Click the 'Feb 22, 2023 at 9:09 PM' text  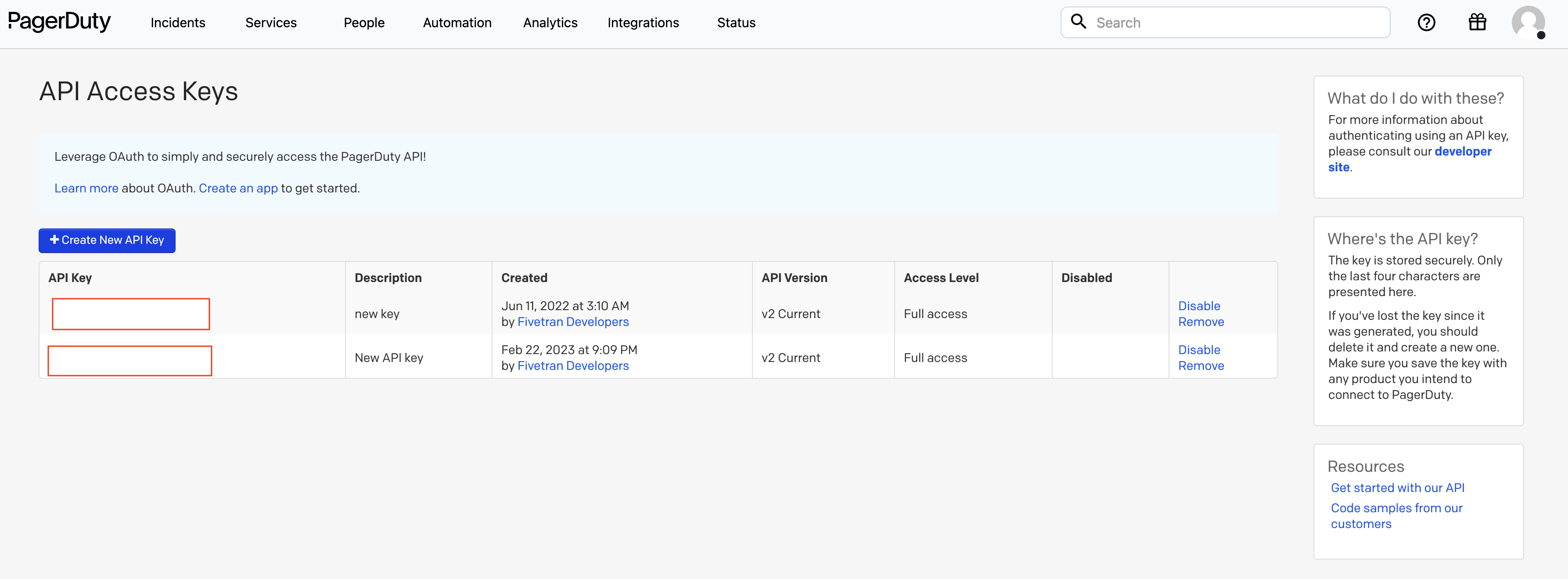pos(569,350)
